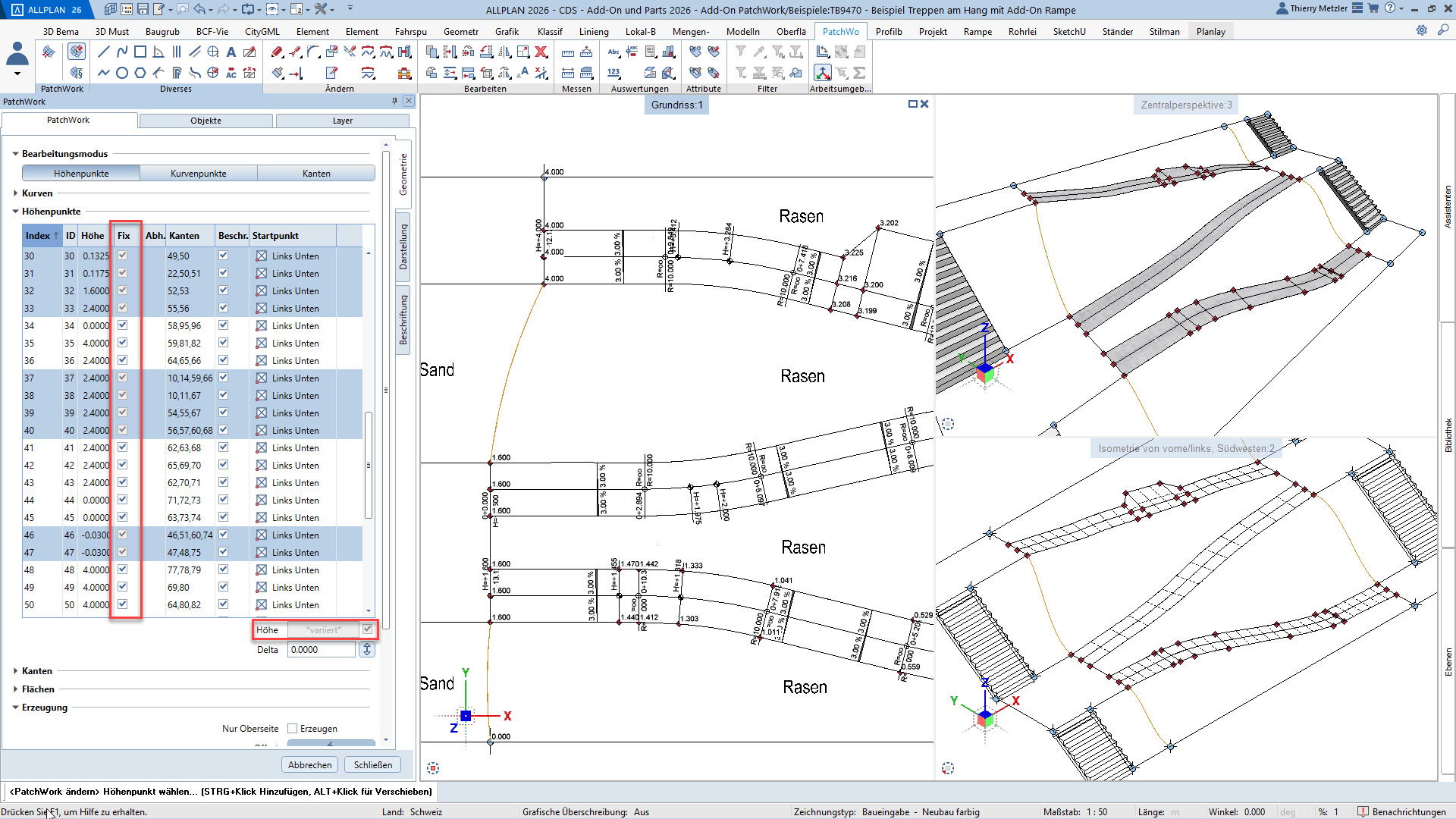Screen dimensions: 1456x819
Task: Switch to the Objekte tab
Action: pos(206,121)
